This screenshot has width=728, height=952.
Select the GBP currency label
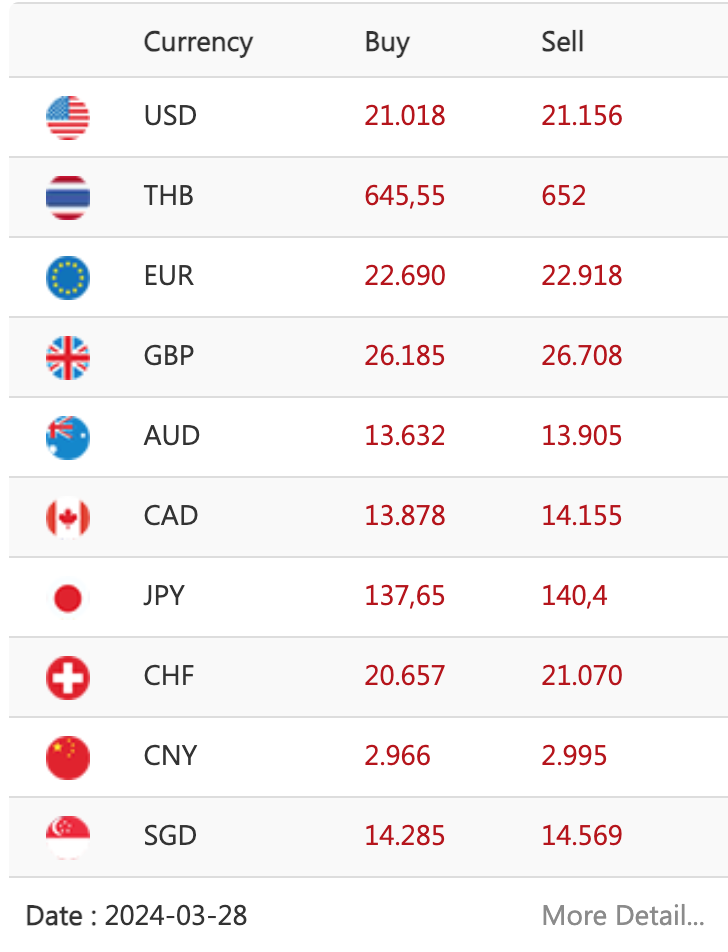click(169, 355)
